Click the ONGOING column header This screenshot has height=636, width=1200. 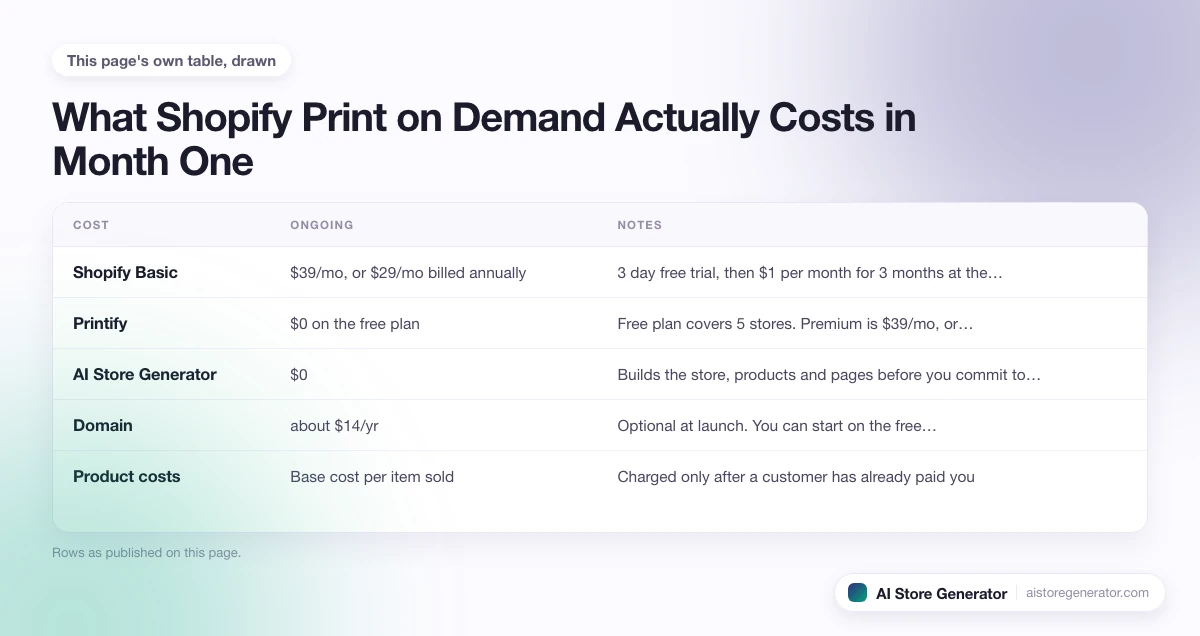(322, 225)
